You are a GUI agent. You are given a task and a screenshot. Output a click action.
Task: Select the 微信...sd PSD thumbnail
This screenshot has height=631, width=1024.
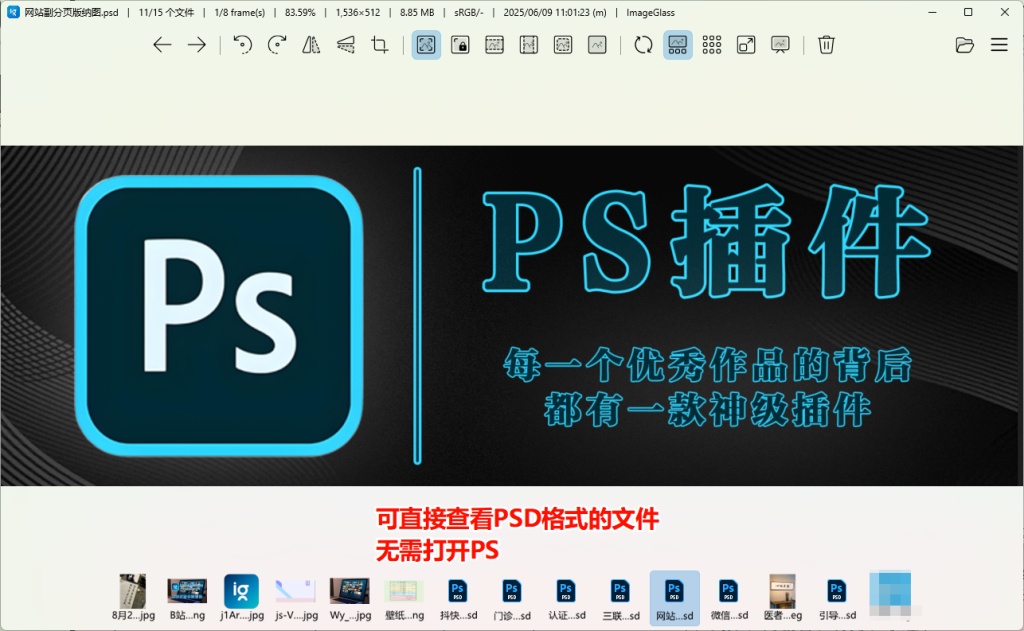tap(728, 598)
